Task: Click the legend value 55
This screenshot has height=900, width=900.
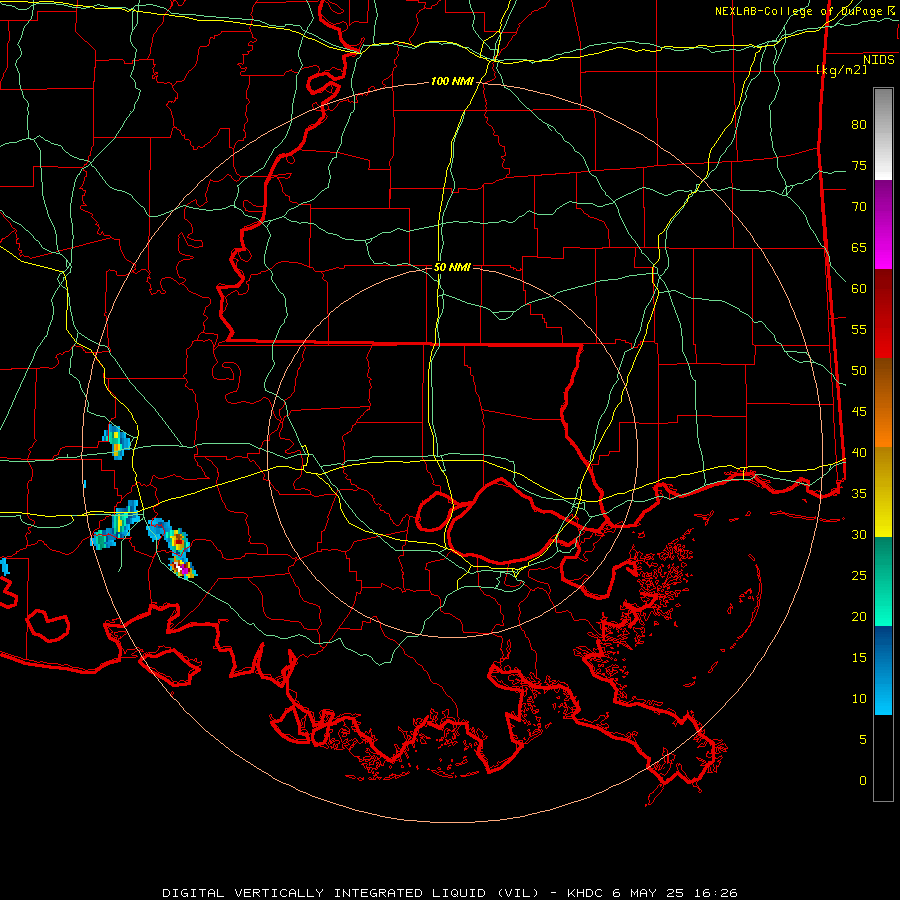Action: [859, 330]
